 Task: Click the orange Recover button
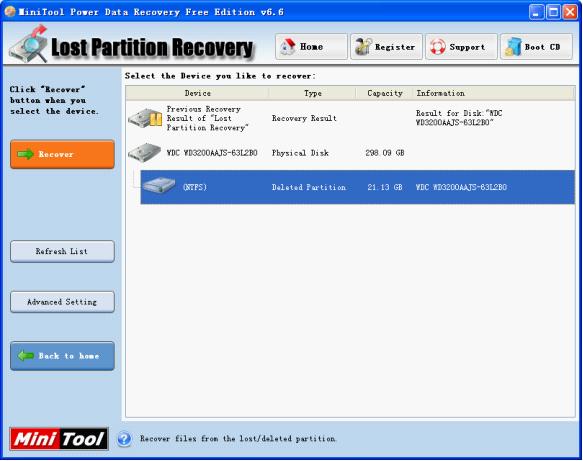tap(62, 154)
